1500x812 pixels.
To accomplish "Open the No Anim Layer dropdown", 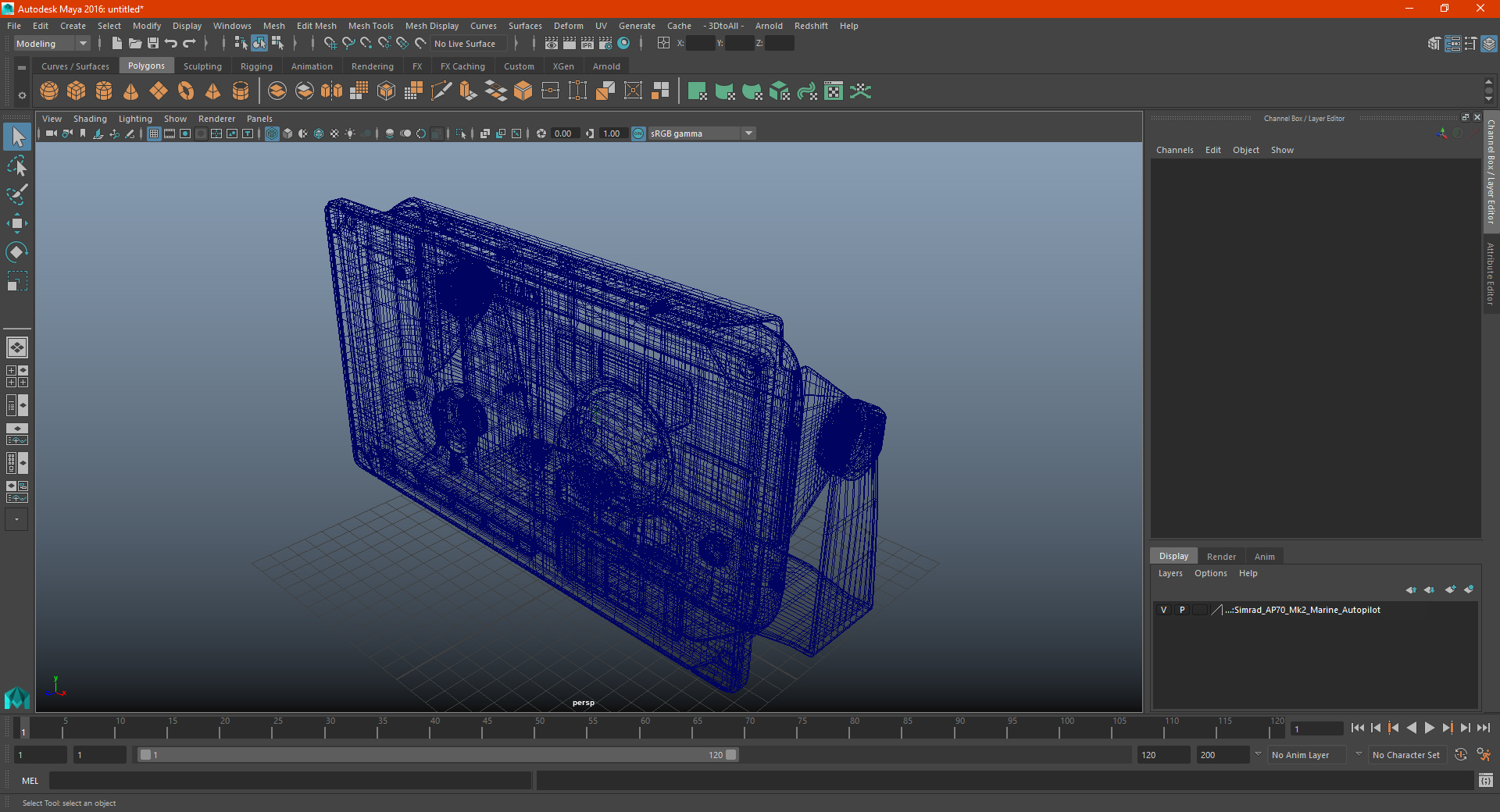I will (x=1309, y=755).
